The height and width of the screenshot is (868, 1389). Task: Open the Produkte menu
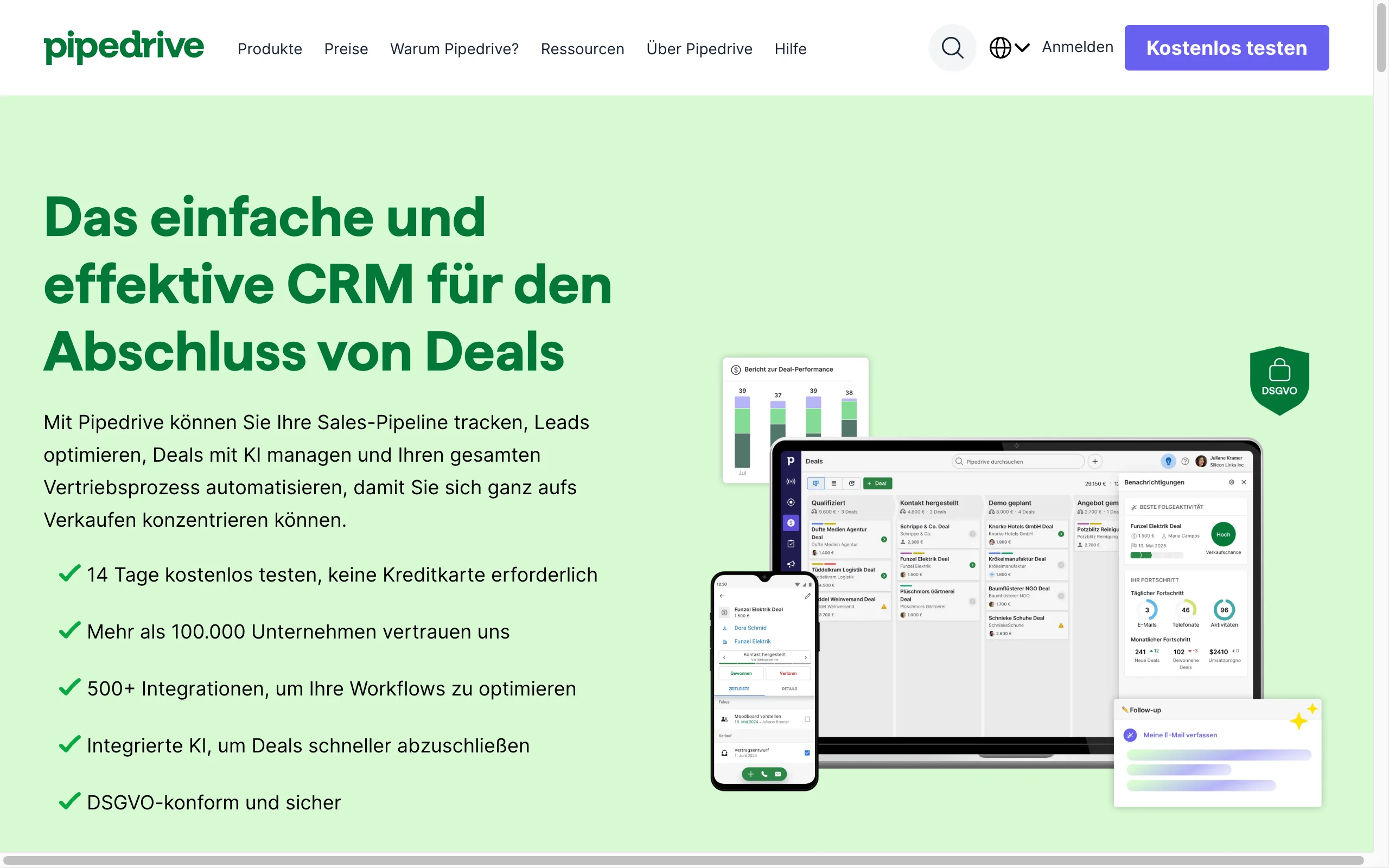[270, 49]
